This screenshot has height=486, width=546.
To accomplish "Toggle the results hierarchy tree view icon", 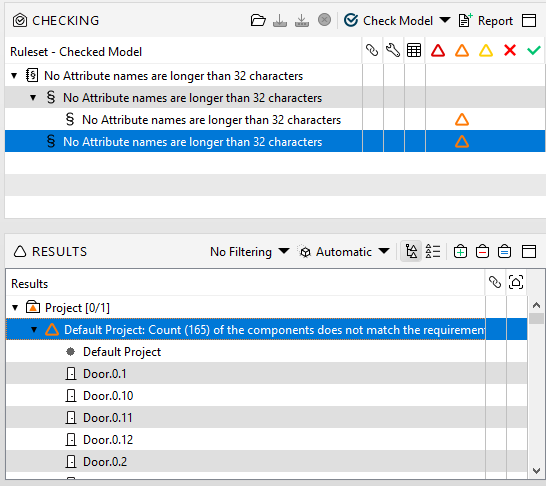I will click(411, 251).
